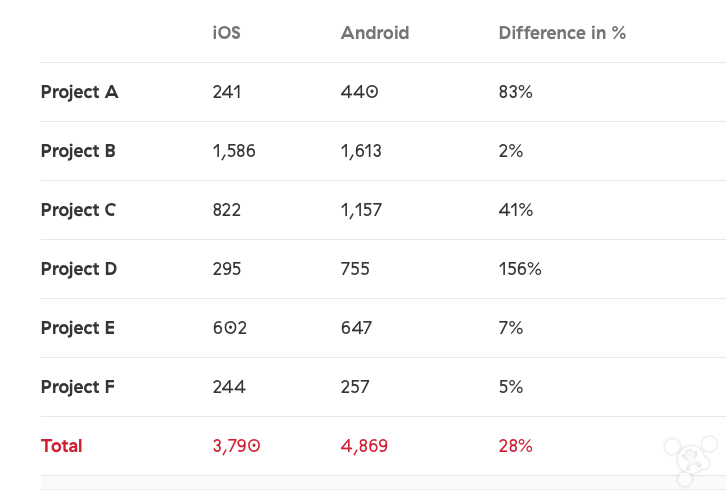
Task: Click Project A's iOS value 241
Action: click(227, 92)
